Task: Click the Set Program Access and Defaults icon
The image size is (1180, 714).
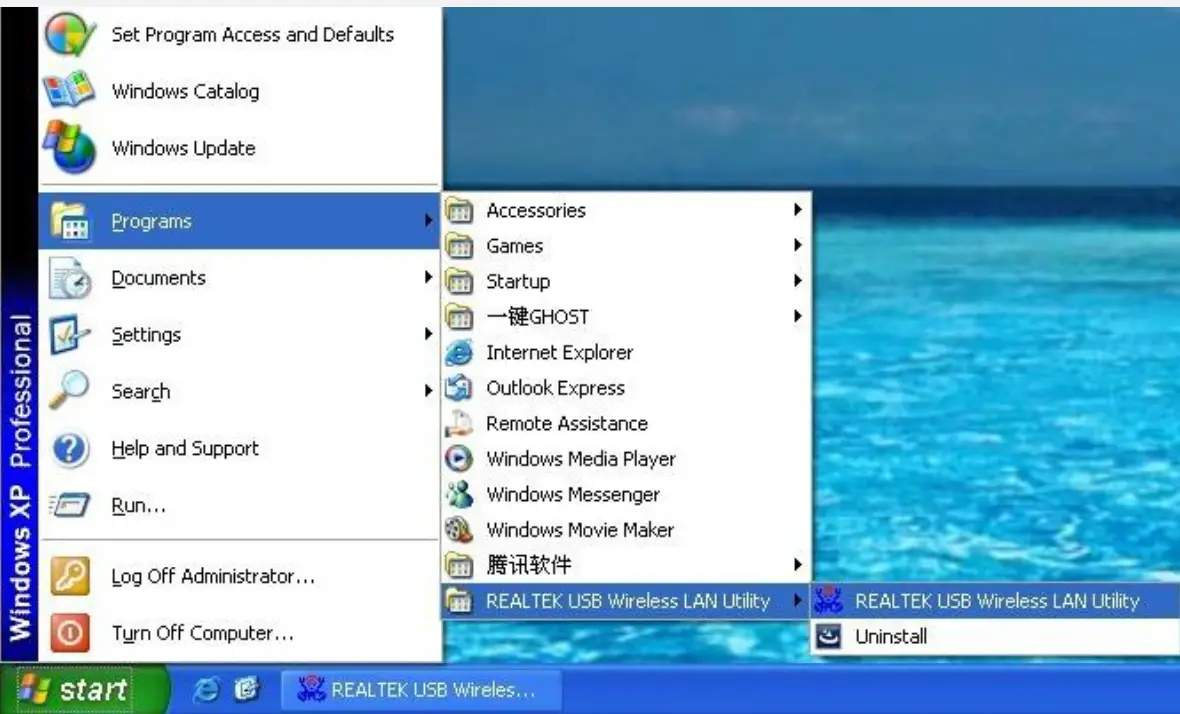Action: (x=69, y=33)
